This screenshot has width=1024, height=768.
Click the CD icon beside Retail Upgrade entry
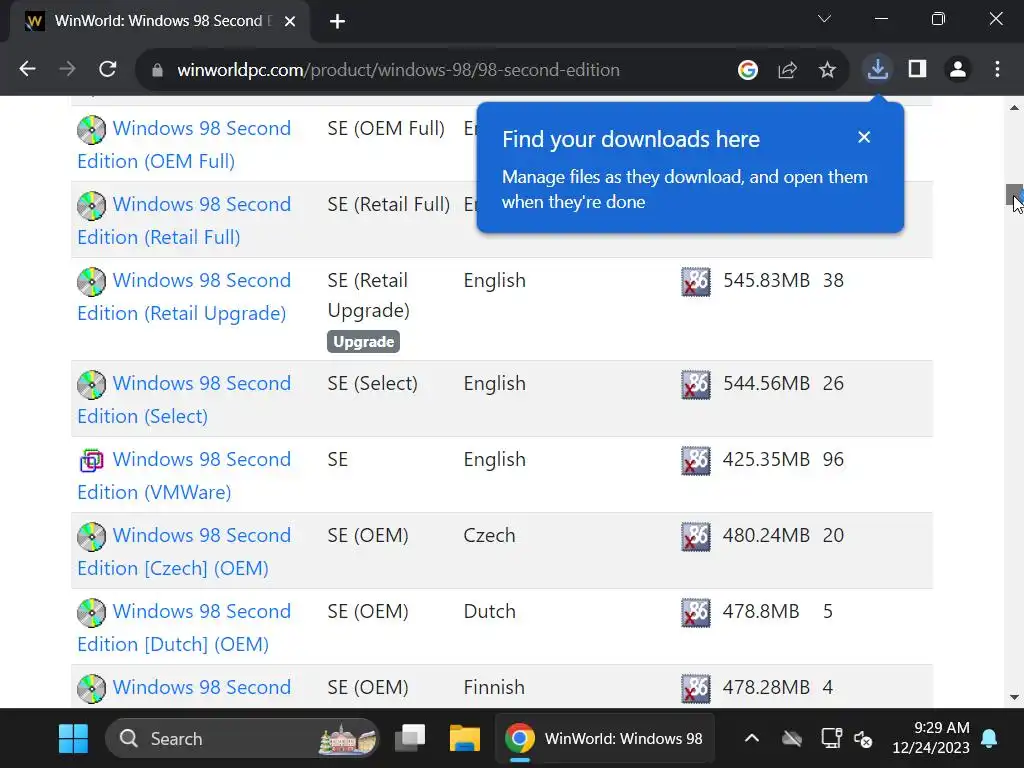tap(91, 281)
